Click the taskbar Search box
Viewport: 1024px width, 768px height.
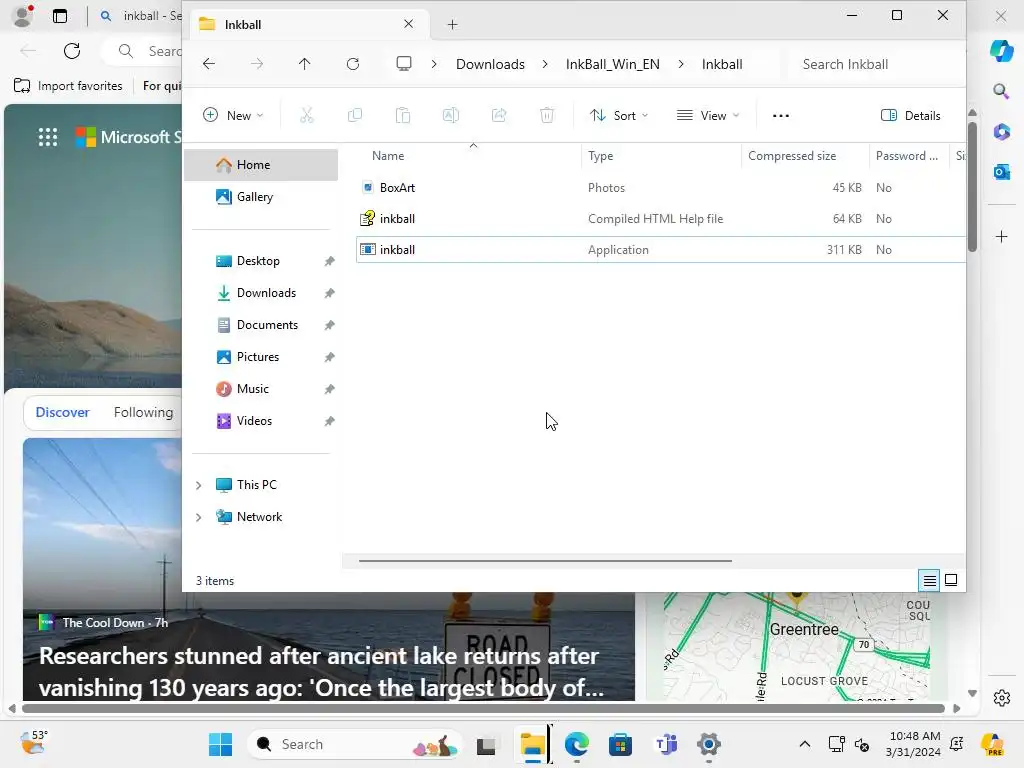tap(355, 744)
